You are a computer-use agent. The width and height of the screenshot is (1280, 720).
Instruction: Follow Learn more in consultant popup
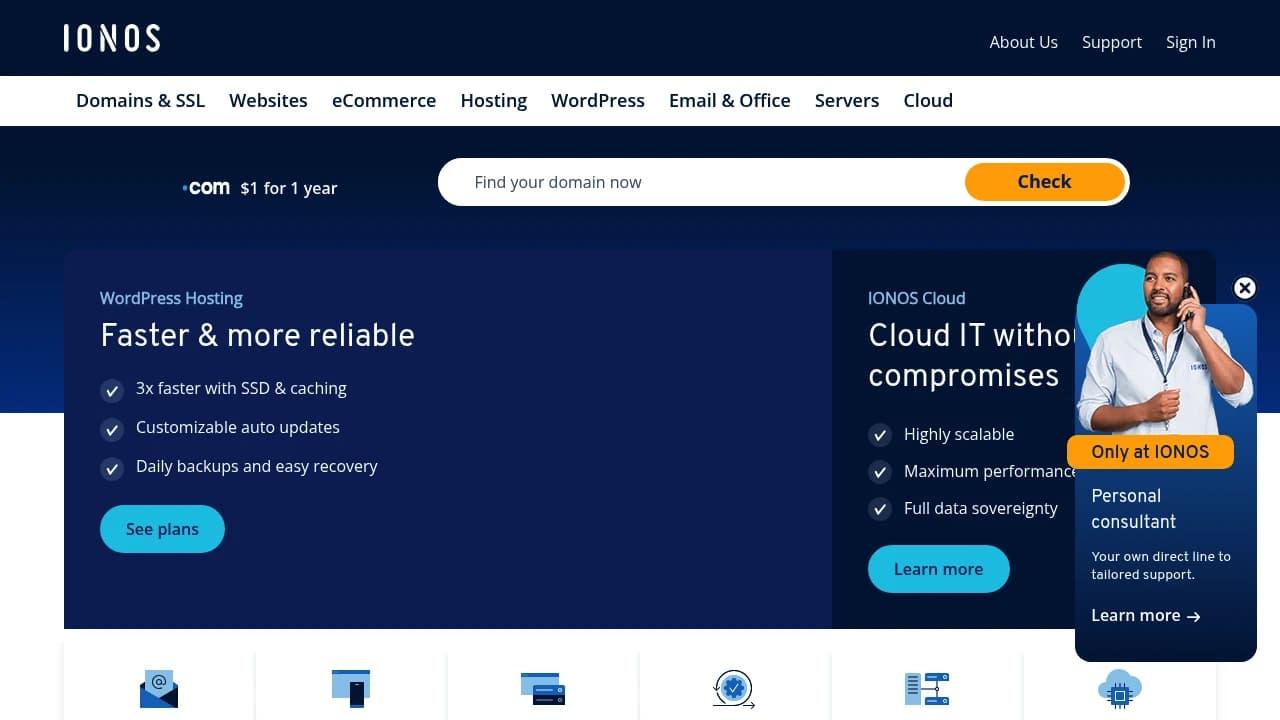(x=1145, y=616)
